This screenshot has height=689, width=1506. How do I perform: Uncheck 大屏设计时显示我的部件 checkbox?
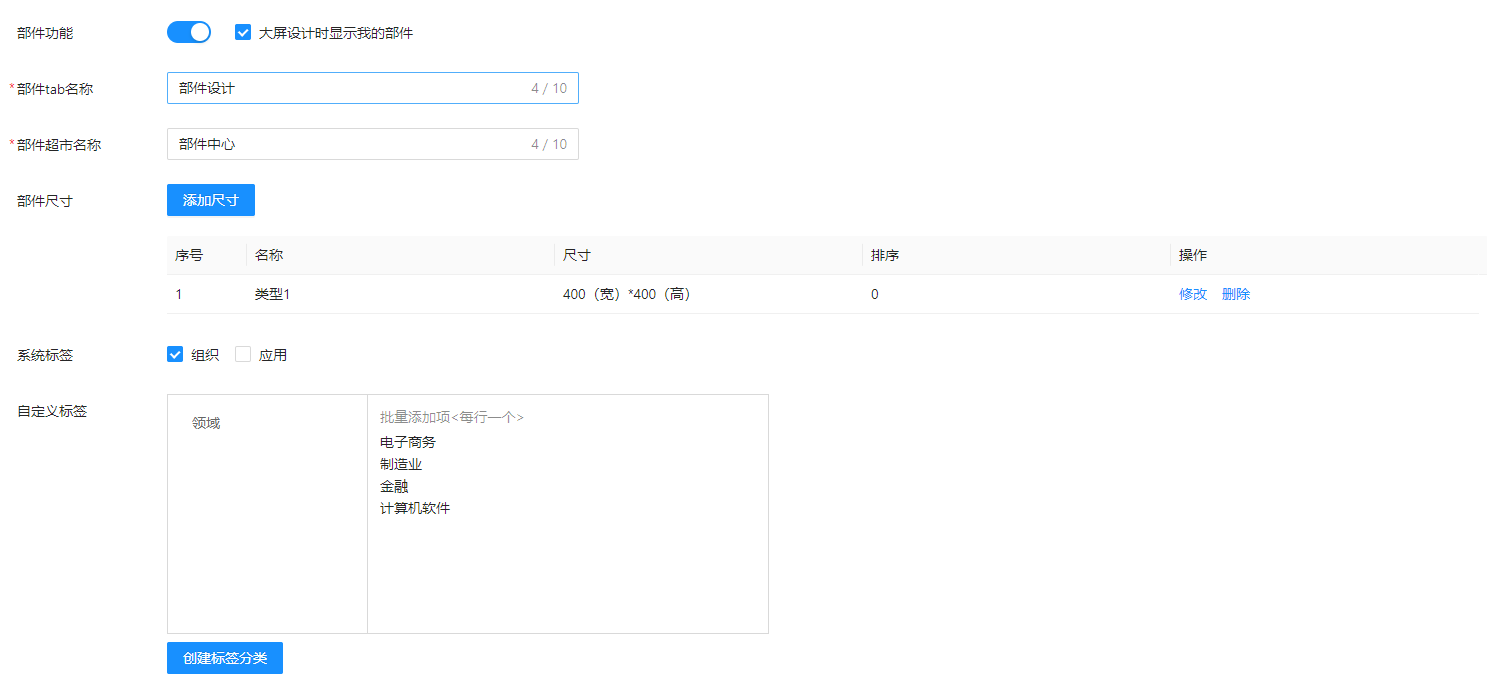[243, 32]
